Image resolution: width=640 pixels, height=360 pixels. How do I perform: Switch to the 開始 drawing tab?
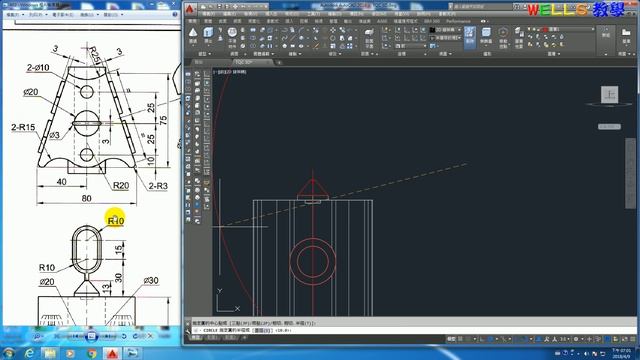[199, 62]
